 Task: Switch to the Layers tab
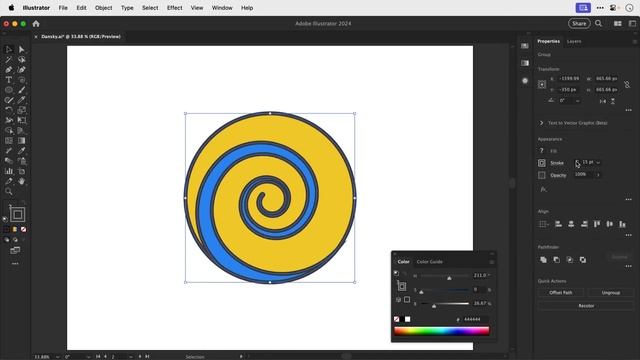point(574,41)
